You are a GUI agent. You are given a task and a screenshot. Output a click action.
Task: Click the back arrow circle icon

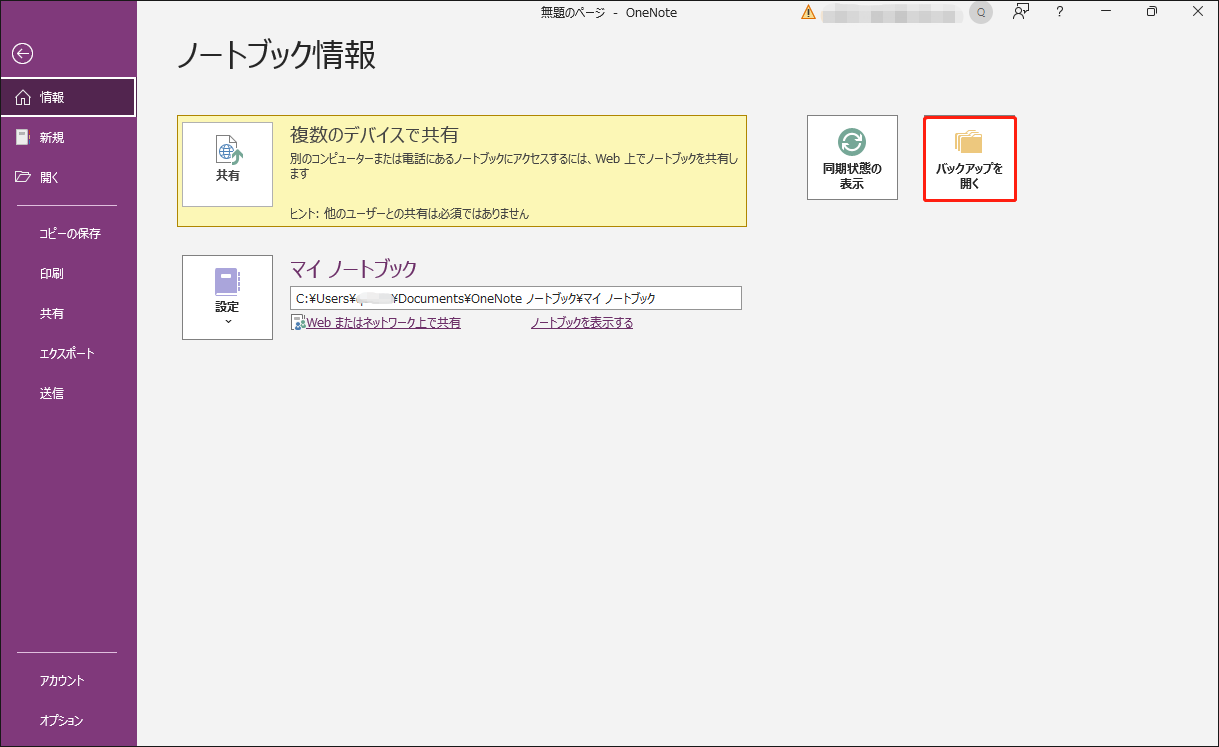(22, 54)
